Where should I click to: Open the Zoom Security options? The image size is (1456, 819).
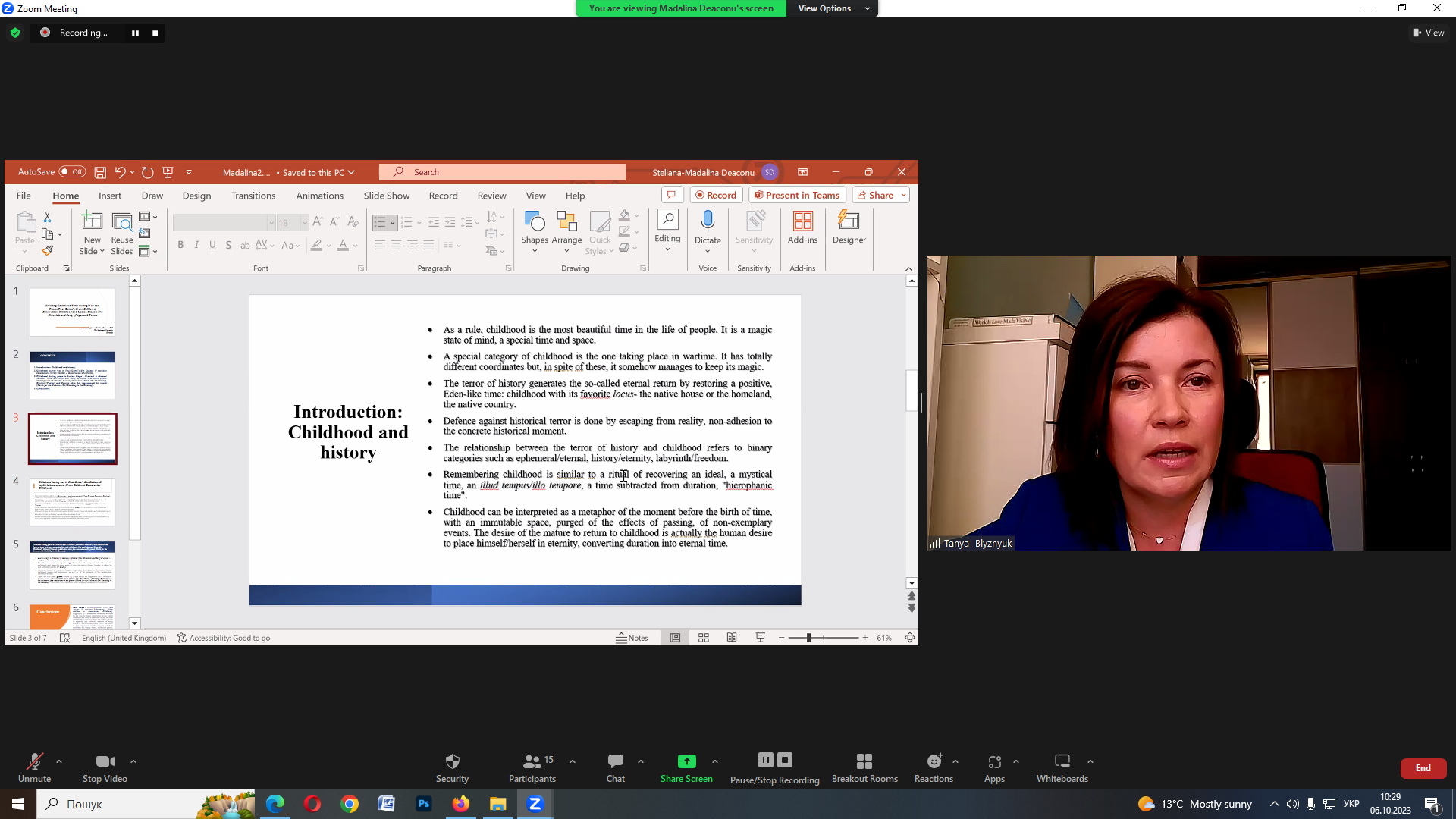pos(452,767)
